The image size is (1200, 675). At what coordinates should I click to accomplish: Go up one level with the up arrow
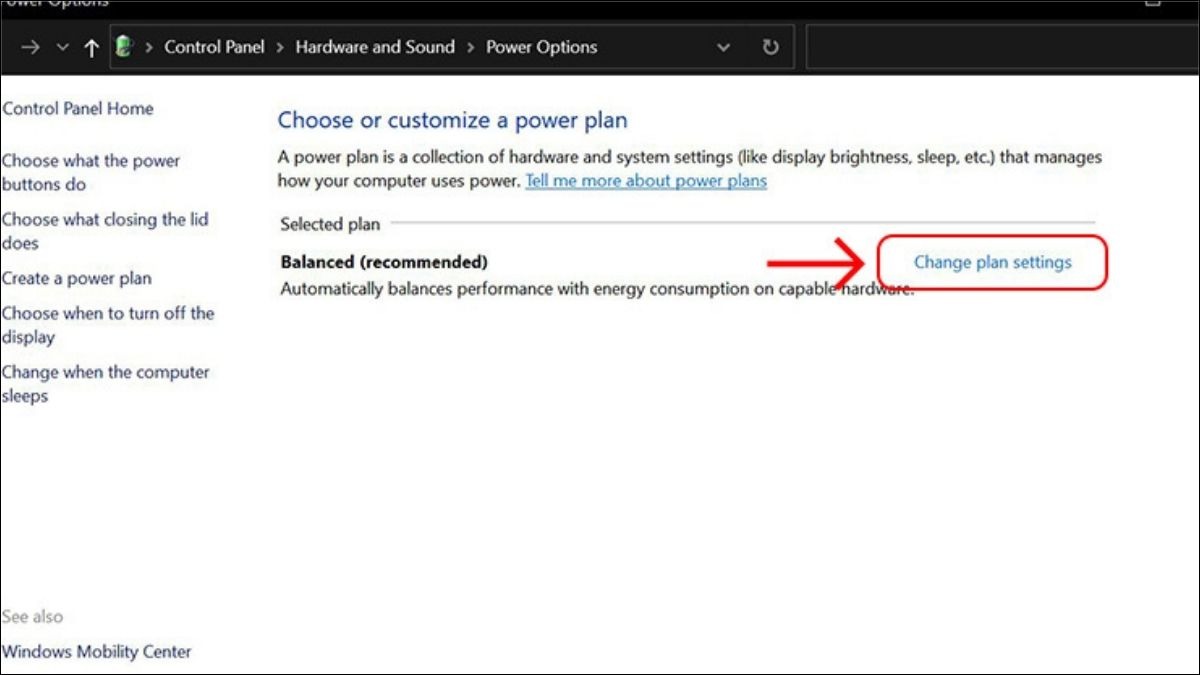point(91,47)
